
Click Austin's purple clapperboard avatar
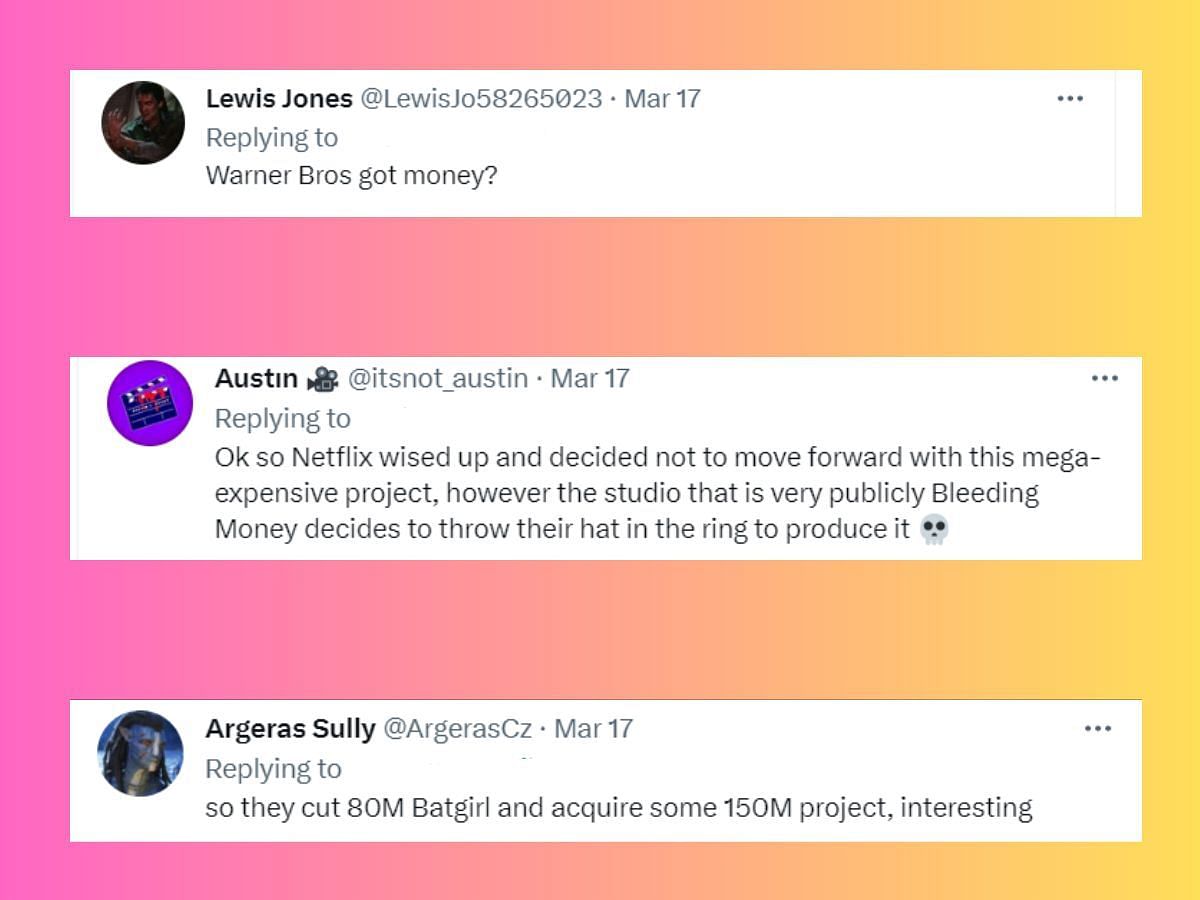point(150,403)
